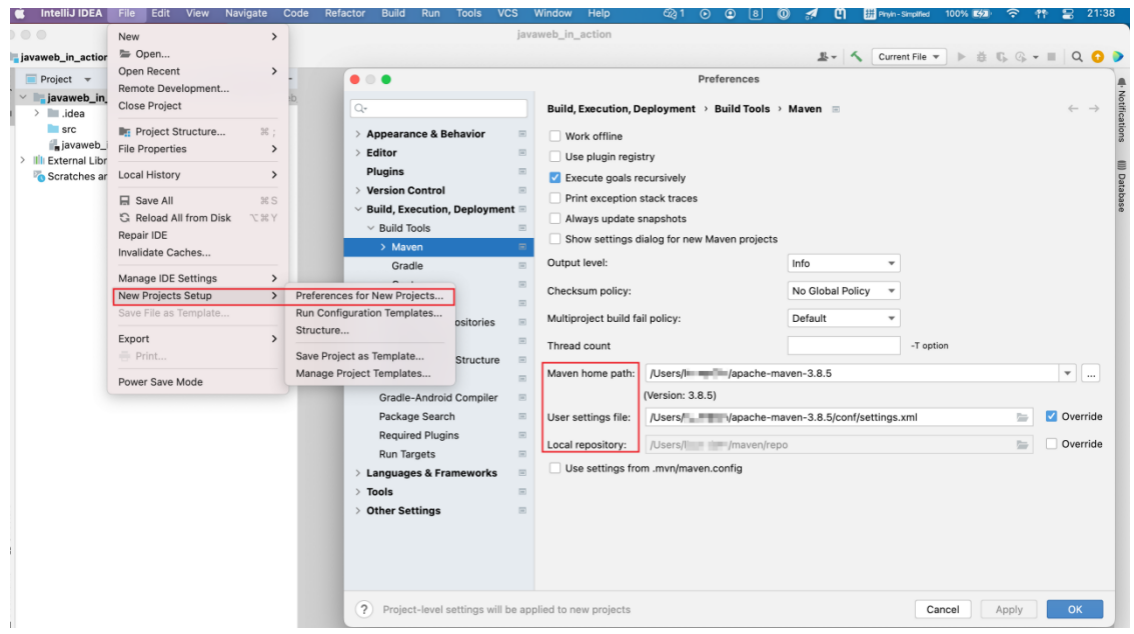
Task: Select Run Configuration Templates item
Action: point(369,313)
